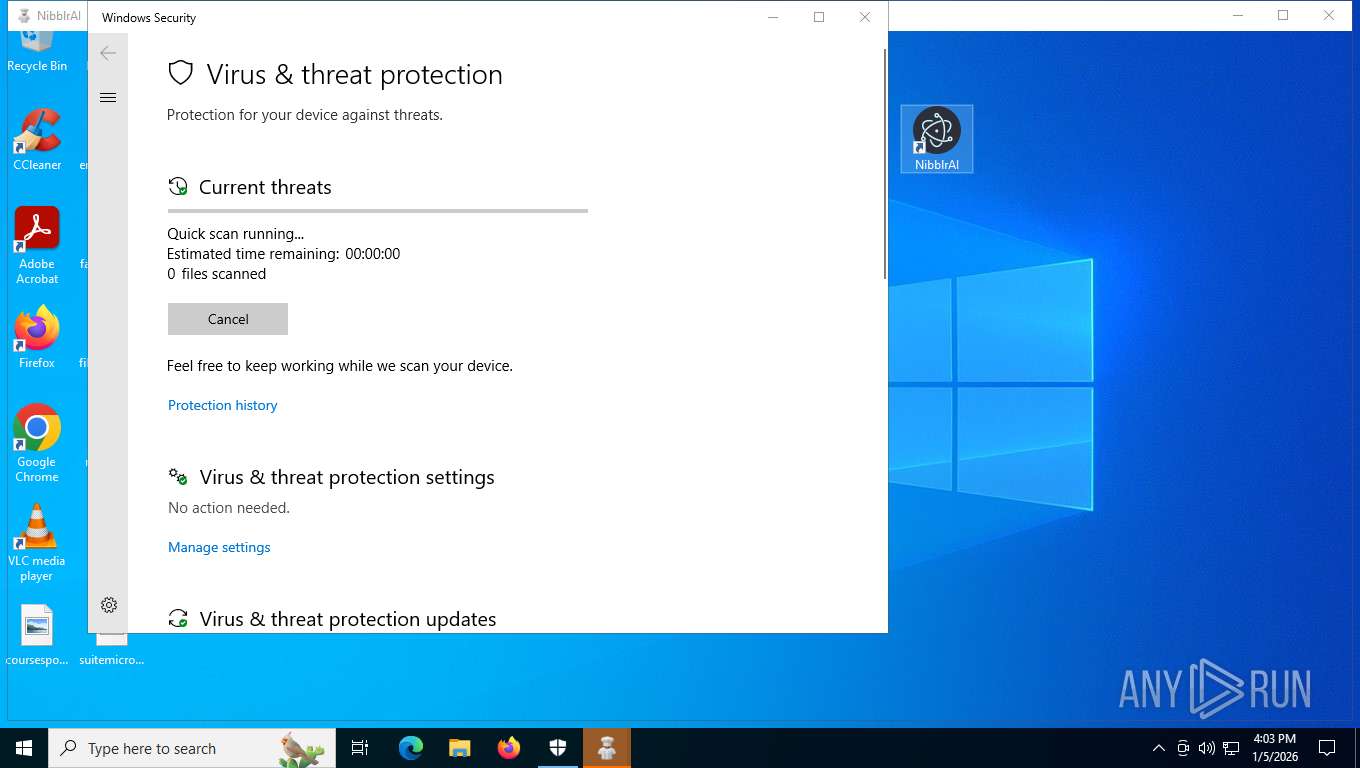The height and width of the screenshot is (768, 1360).
Task: Open the taskbar clock and date
Action: pyautogui.click(x=1275, y=748)
